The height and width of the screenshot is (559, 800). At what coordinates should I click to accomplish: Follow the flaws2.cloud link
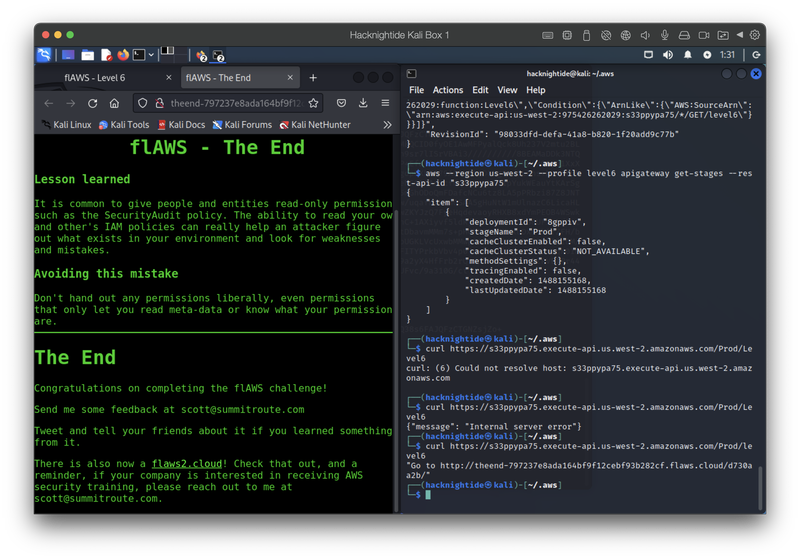[x=187, y=464]
